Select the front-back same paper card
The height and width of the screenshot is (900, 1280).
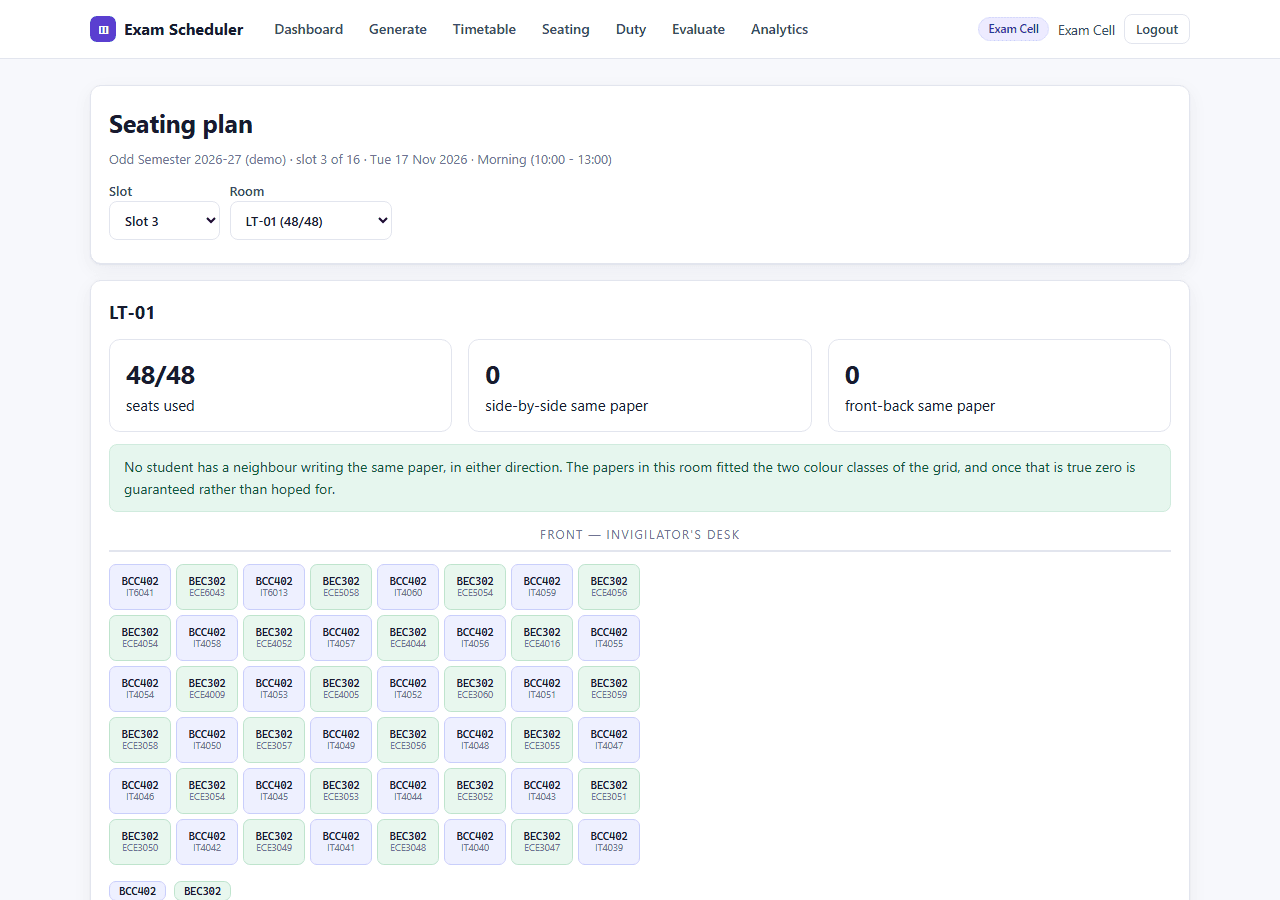(999, 386)
